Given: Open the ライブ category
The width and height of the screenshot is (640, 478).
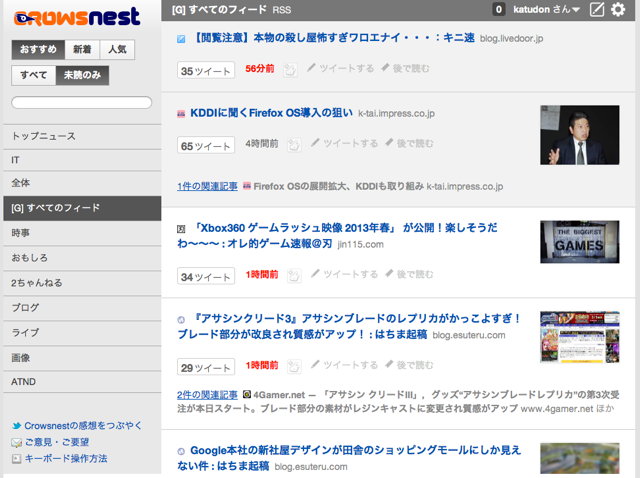Looking at the screenshot, I should point(82,333).
